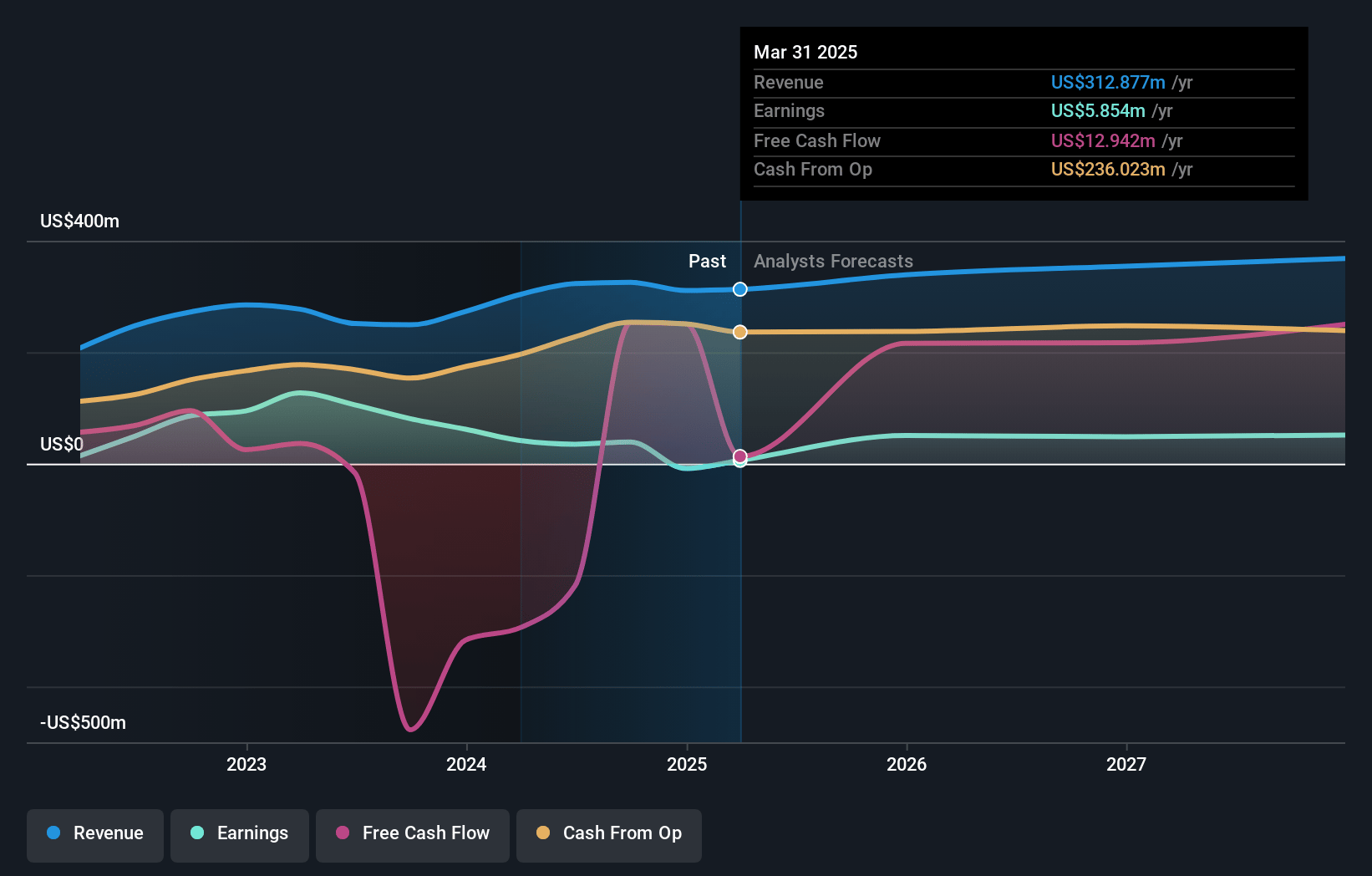Toggle the Free Cash Flow legend button
The width and height of the screenshot is (1372, 876).
click(413, 835)
